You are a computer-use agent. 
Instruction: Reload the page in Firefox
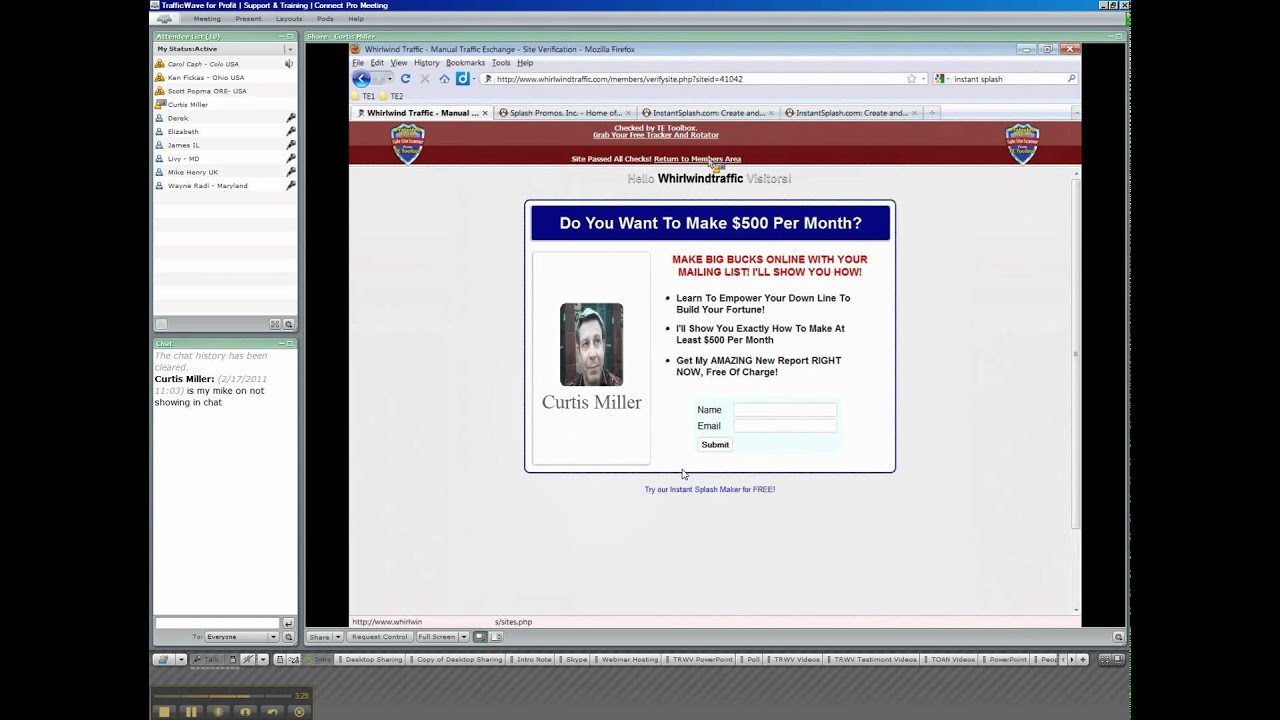(x=405, y=79)
